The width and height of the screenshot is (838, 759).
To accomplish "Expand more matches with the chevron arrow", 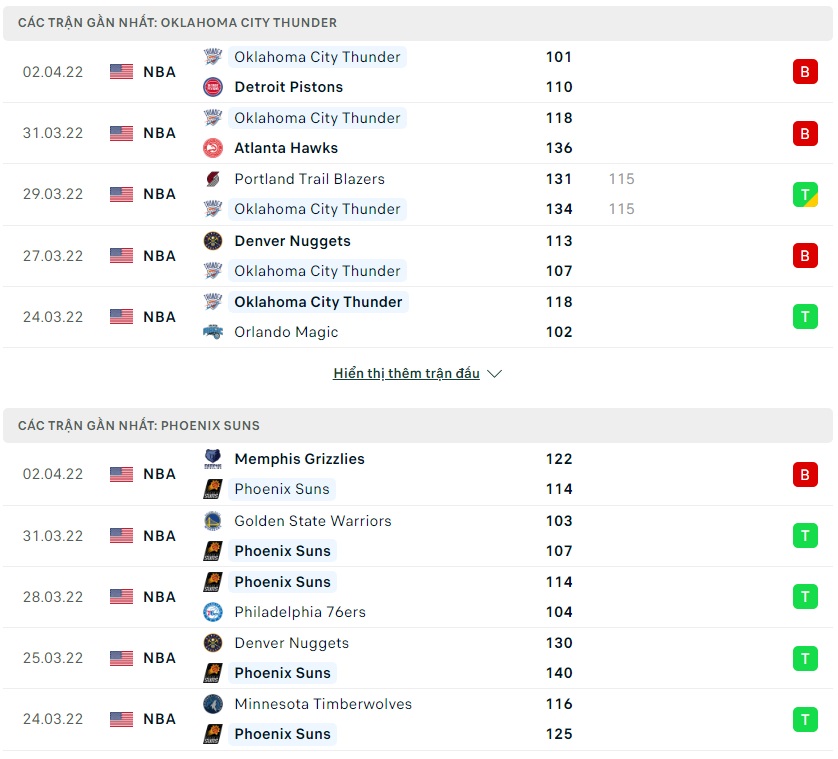I will point(494,374).
